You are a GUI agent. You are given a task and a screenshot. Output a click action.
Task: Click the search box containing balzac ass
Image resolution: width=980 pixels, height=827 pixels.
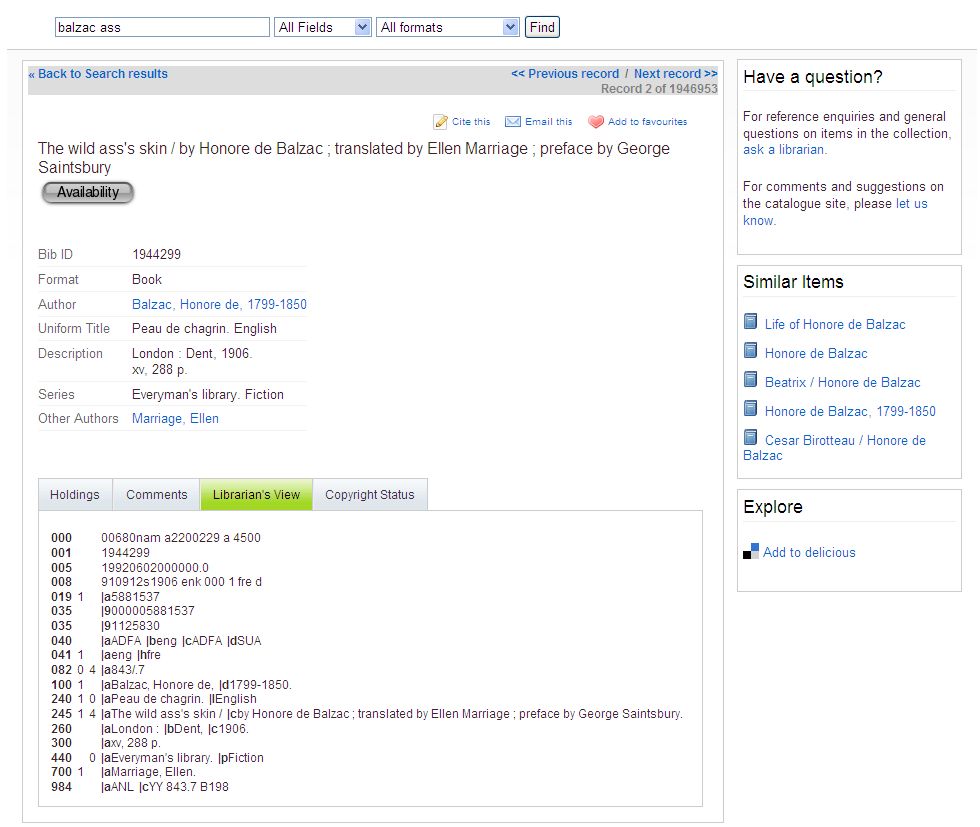tap(162, 27)
